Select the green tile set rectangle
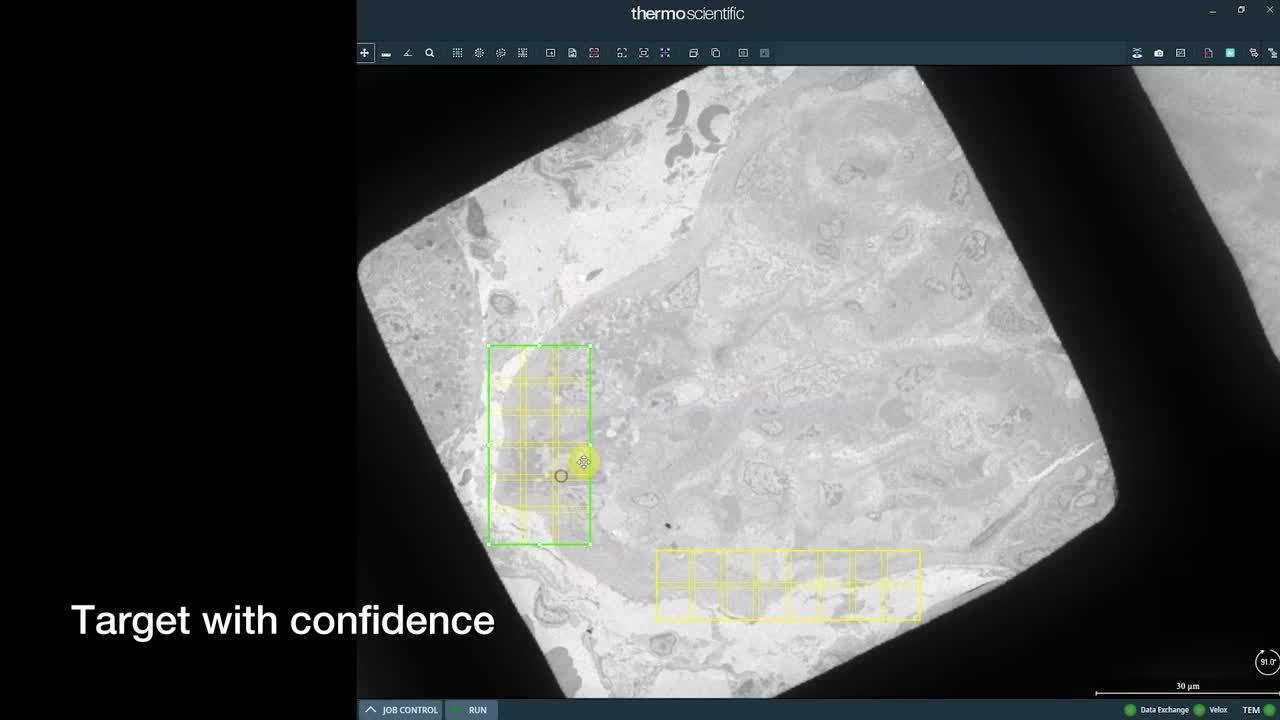Screen dimensions: 1280x720 (x=539, y=445)
